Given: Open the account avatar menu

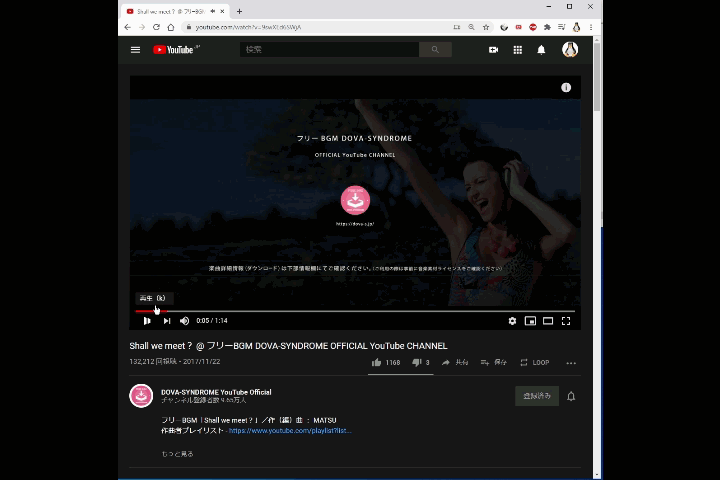Looking at the screenshot, I should [x=570, y=50].
